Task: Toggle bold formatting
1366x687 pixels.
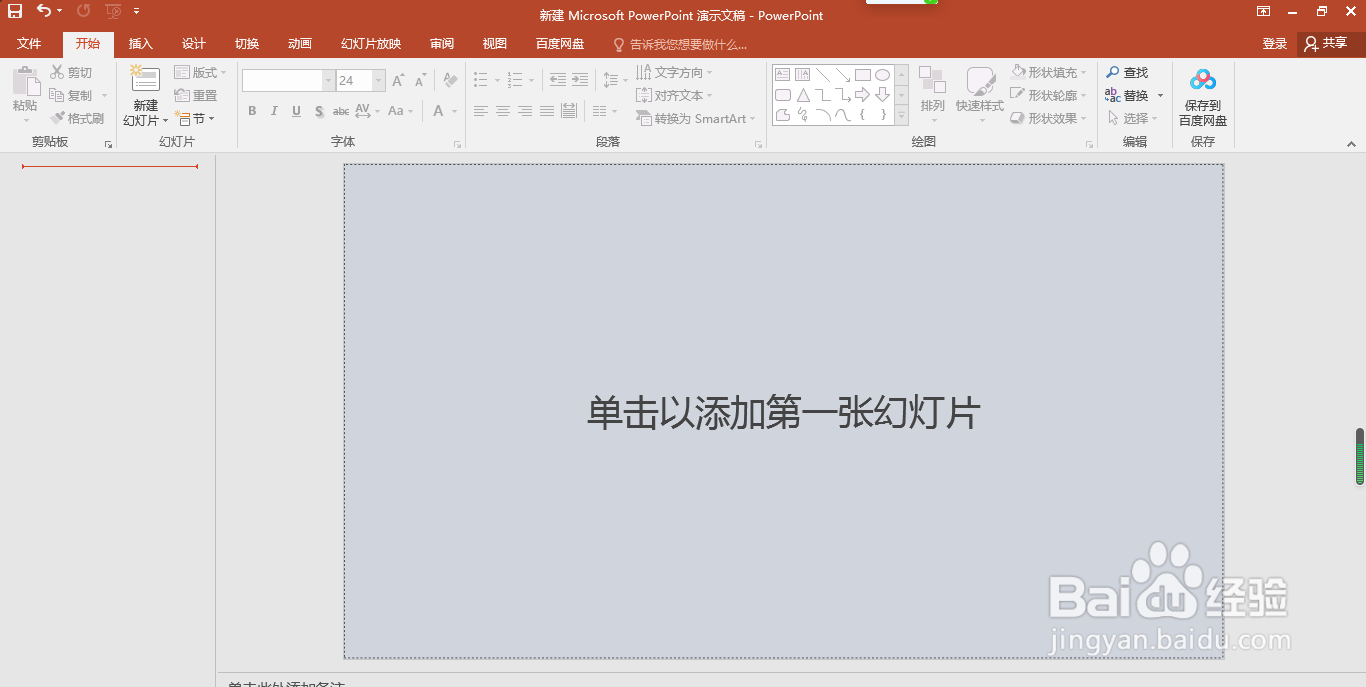Action: [252, 111]
